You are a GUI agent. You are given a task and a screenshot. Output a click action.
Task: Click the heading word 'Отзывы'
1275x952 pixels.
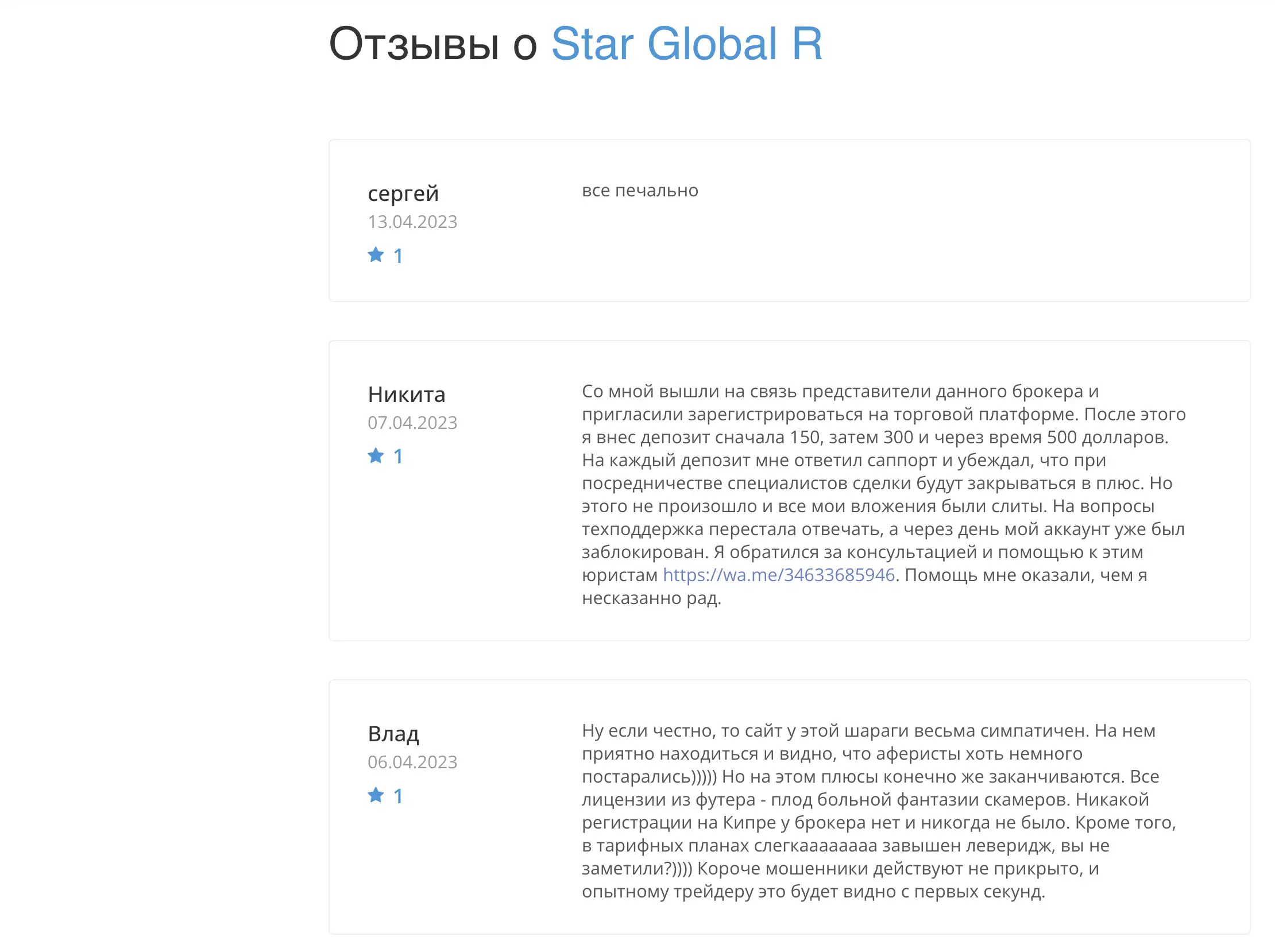click(414, 44)
